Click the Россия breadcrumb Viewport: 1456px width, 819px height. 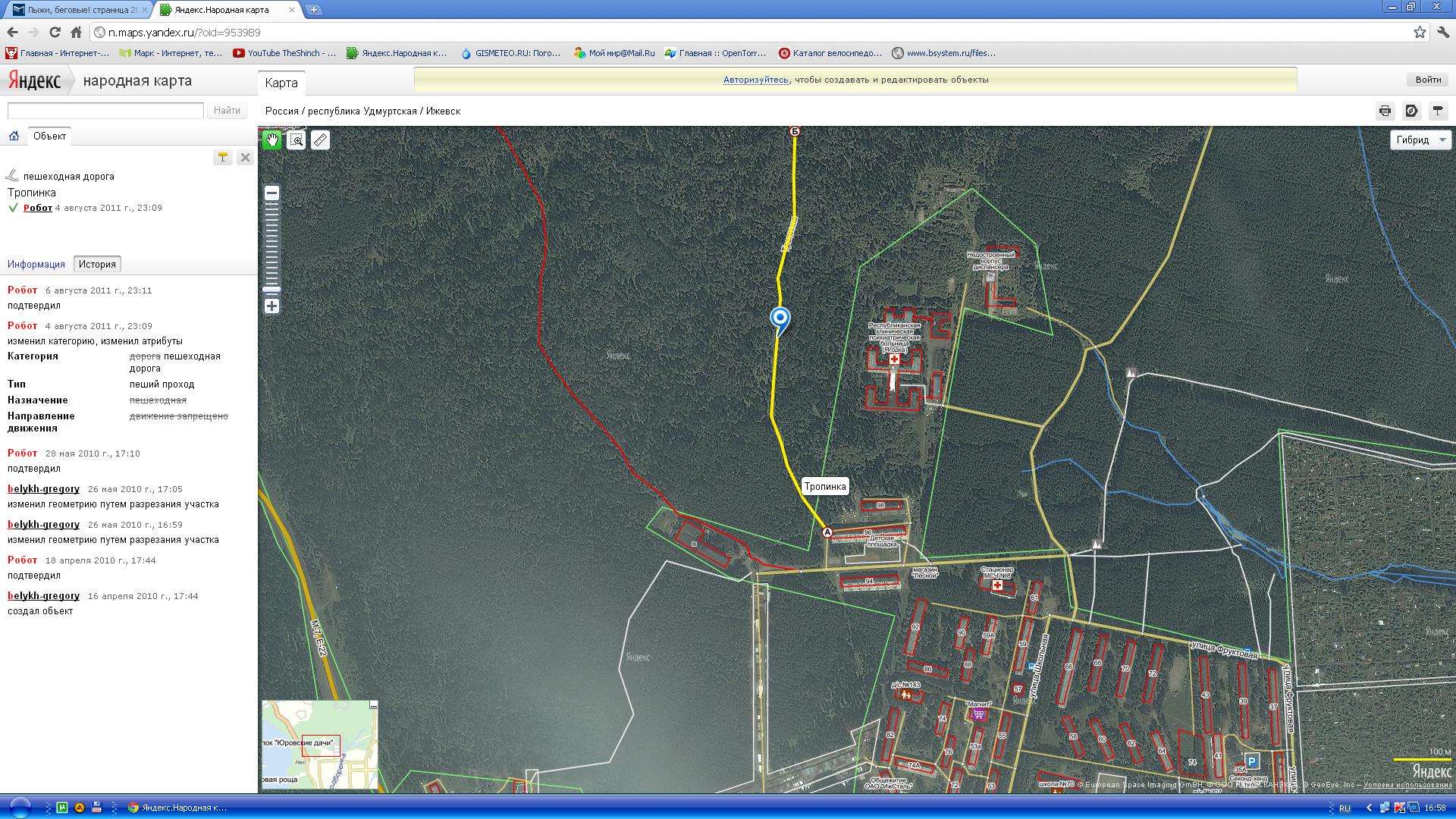tap(282, 111)
